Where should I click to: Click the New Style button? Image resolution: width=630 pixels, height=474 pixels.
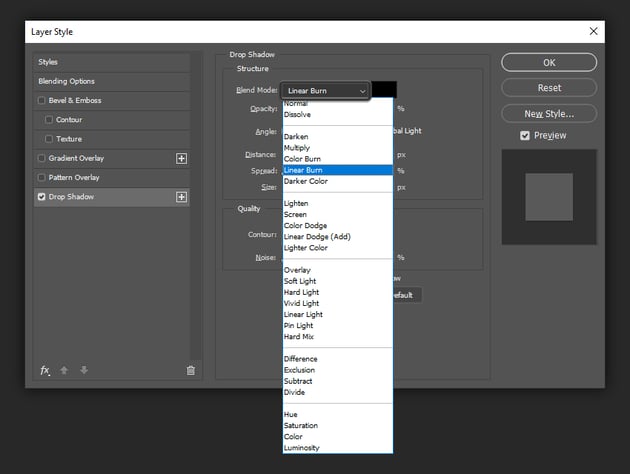coord(549,113)
